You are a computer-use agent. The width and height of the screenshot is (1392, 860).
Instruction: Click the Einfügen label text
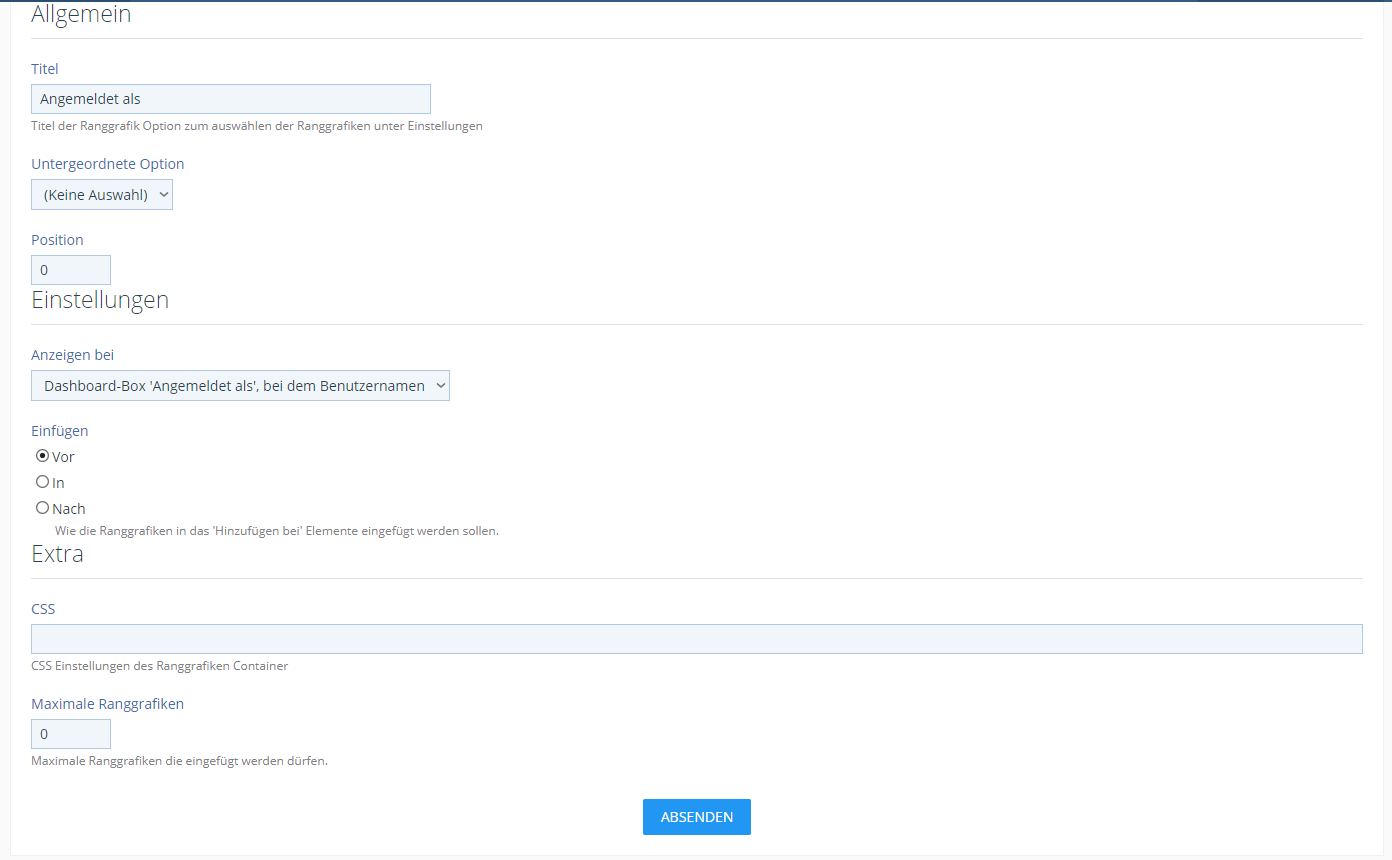tap(60, 431)
